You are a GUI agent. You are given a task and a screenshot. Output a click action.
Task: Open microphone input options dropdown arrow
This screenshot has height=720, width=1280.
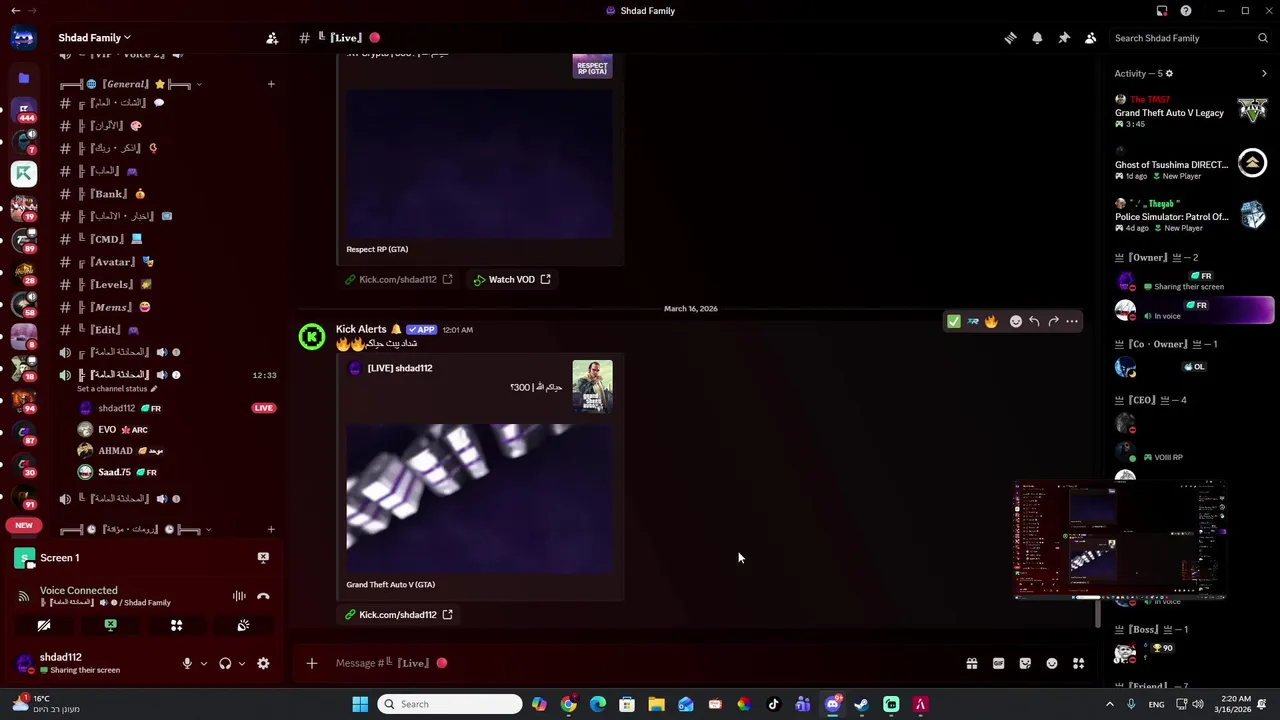(203, 663)
